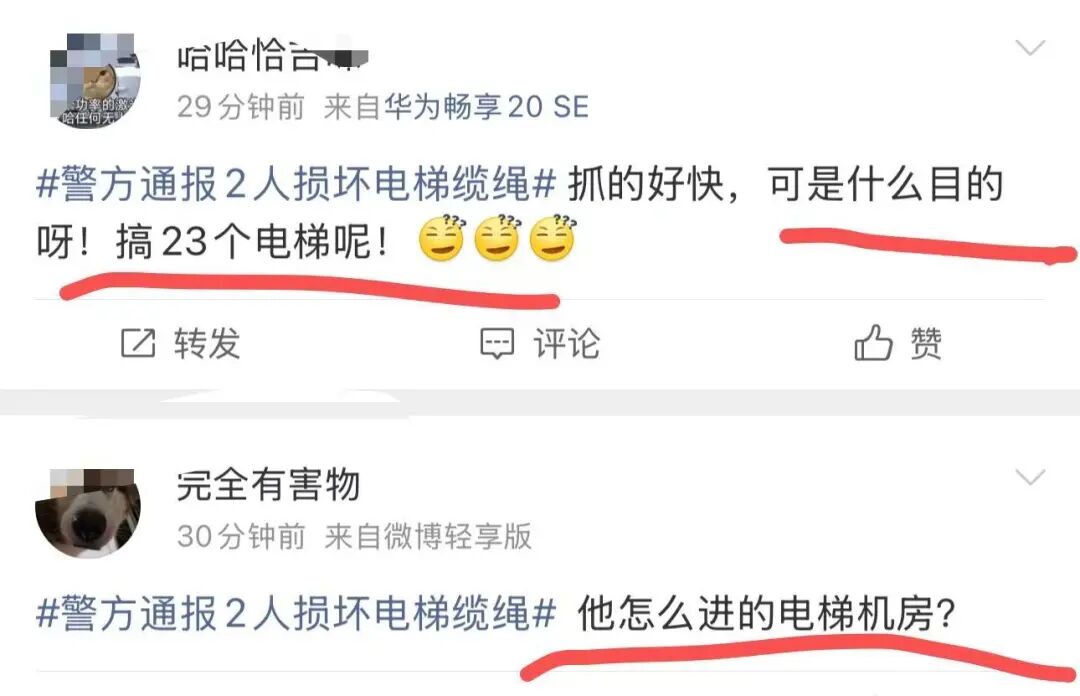Click the username 完全有害物
1080x696 pixels.
click(x=269, y=484)
